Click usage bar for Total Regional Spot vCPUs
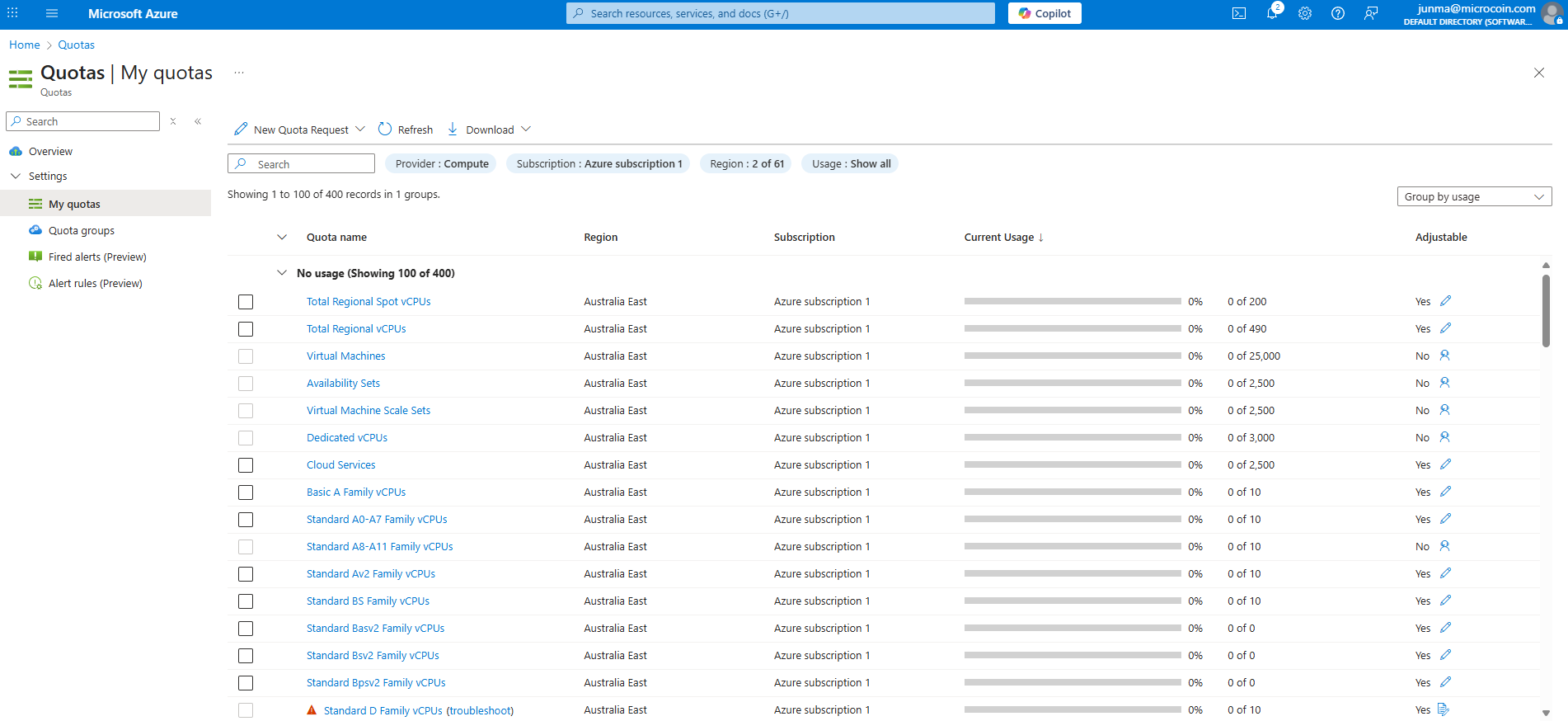 pyautogui.click(x=1073, y=301)
